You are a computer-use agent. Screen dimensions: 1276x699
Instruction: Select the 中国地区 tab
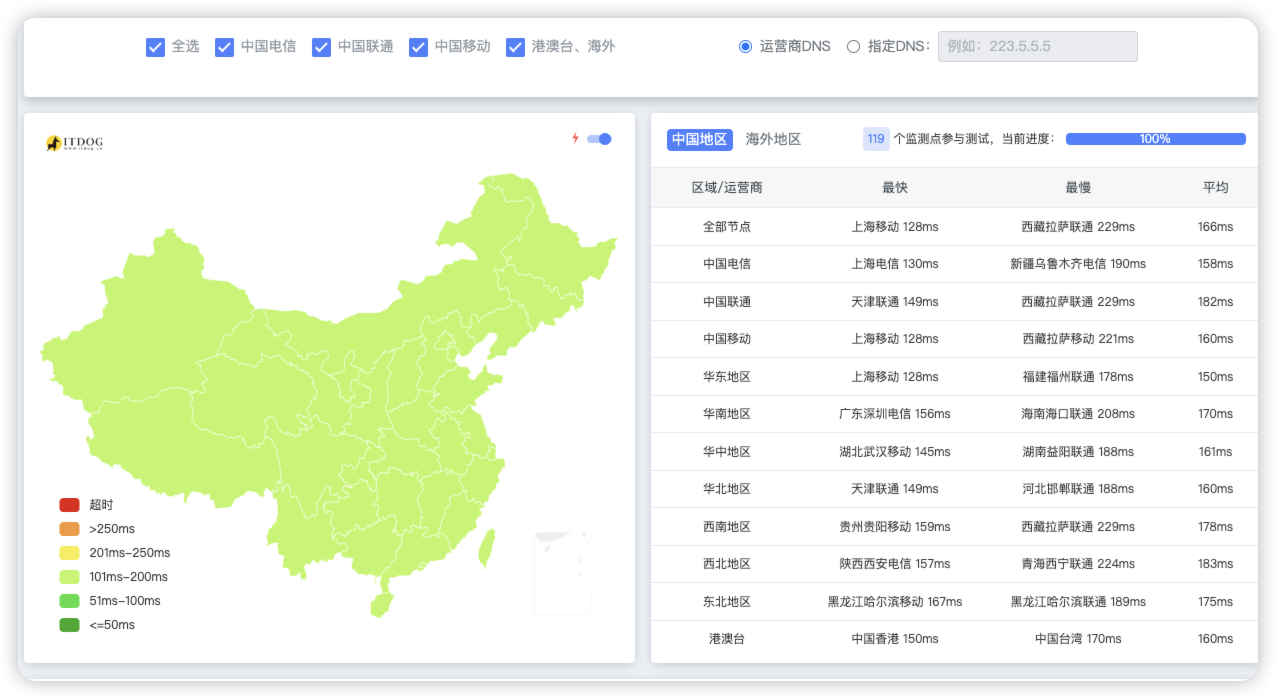[699, 139]
